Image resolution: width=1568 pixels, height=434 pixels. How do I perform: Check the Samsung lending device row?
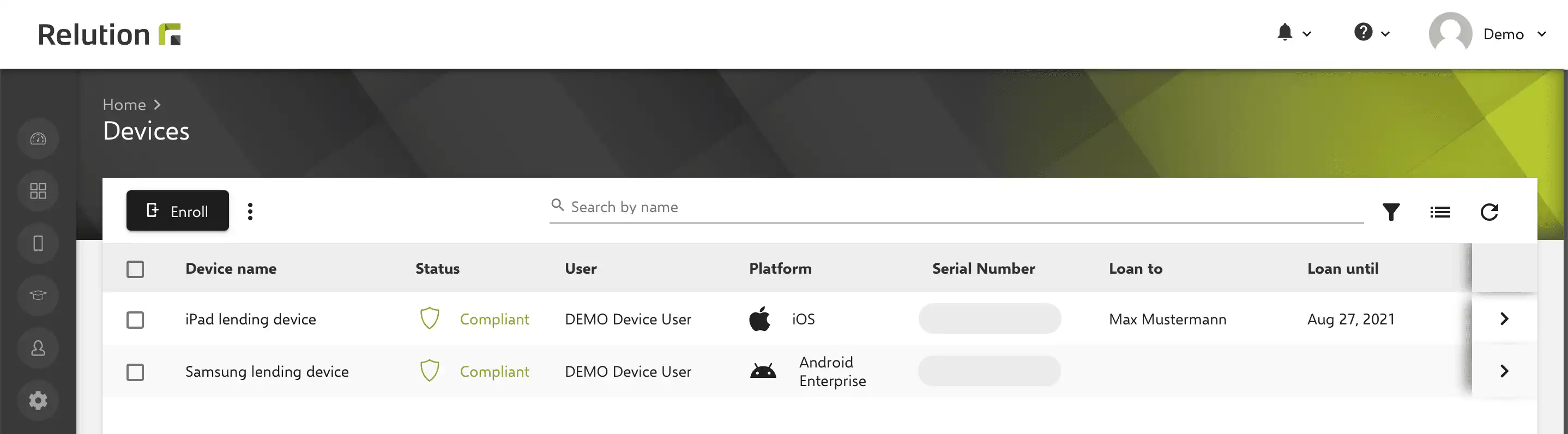135,372
